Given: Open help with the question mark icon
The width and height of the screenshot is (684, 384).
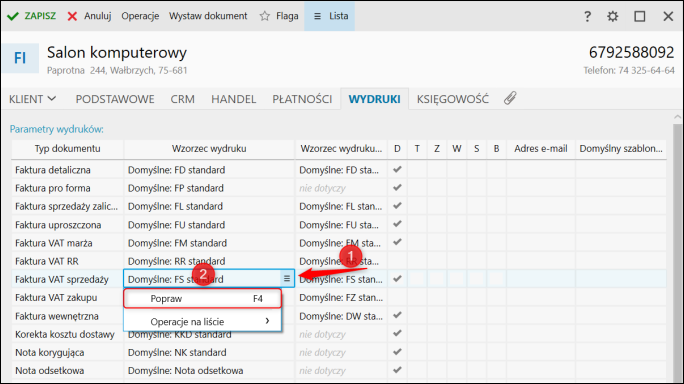Looking at the screenshot, I should pos(587,17).
